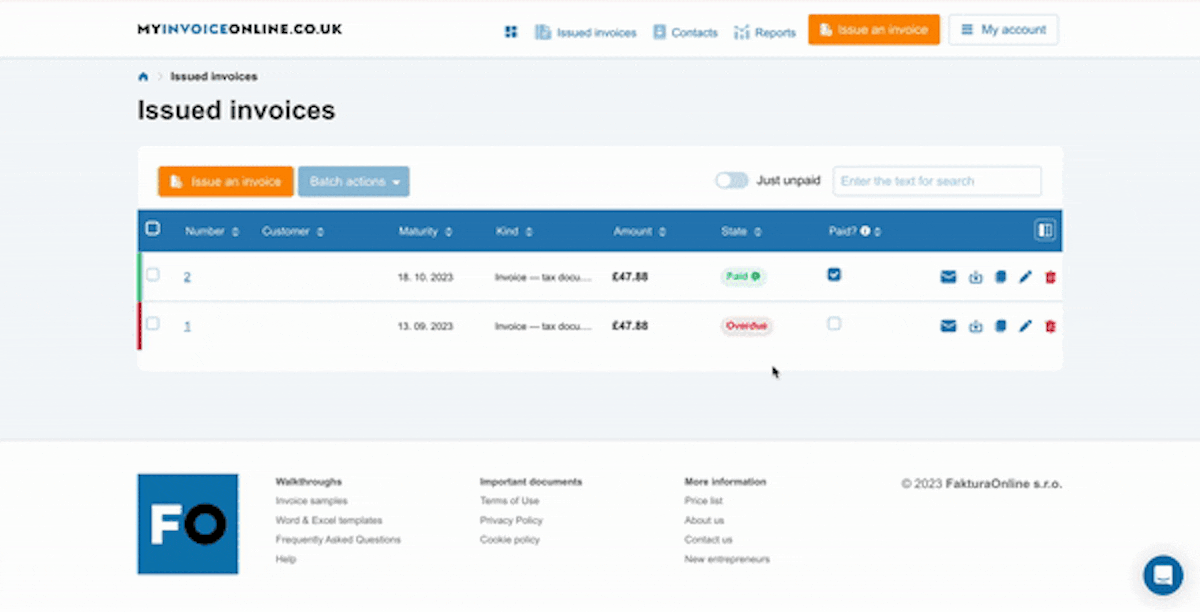Open the column layout icon in the table header
The image size is (1200, 612).
1045,231
